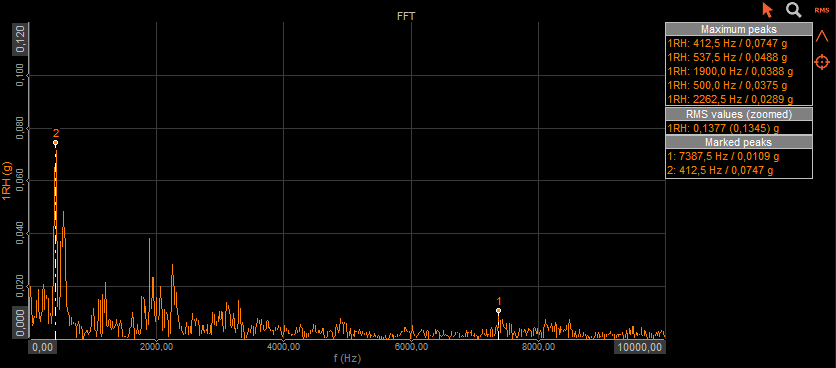
Task: Click the RMS values (zoomed) header
Action: click(738, 114)
